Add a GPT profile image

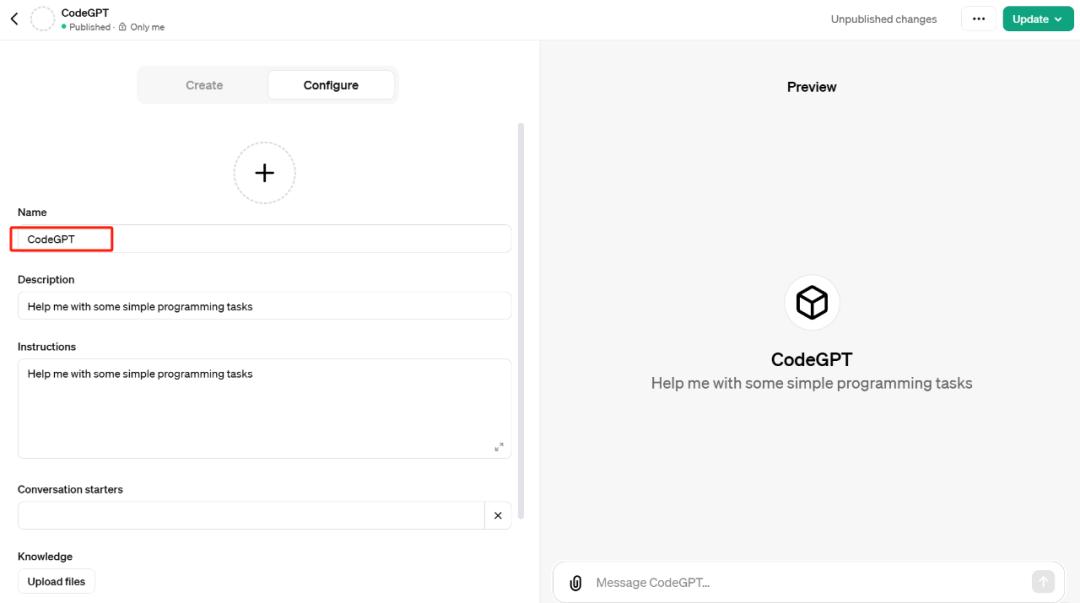(x=264, y=173)
